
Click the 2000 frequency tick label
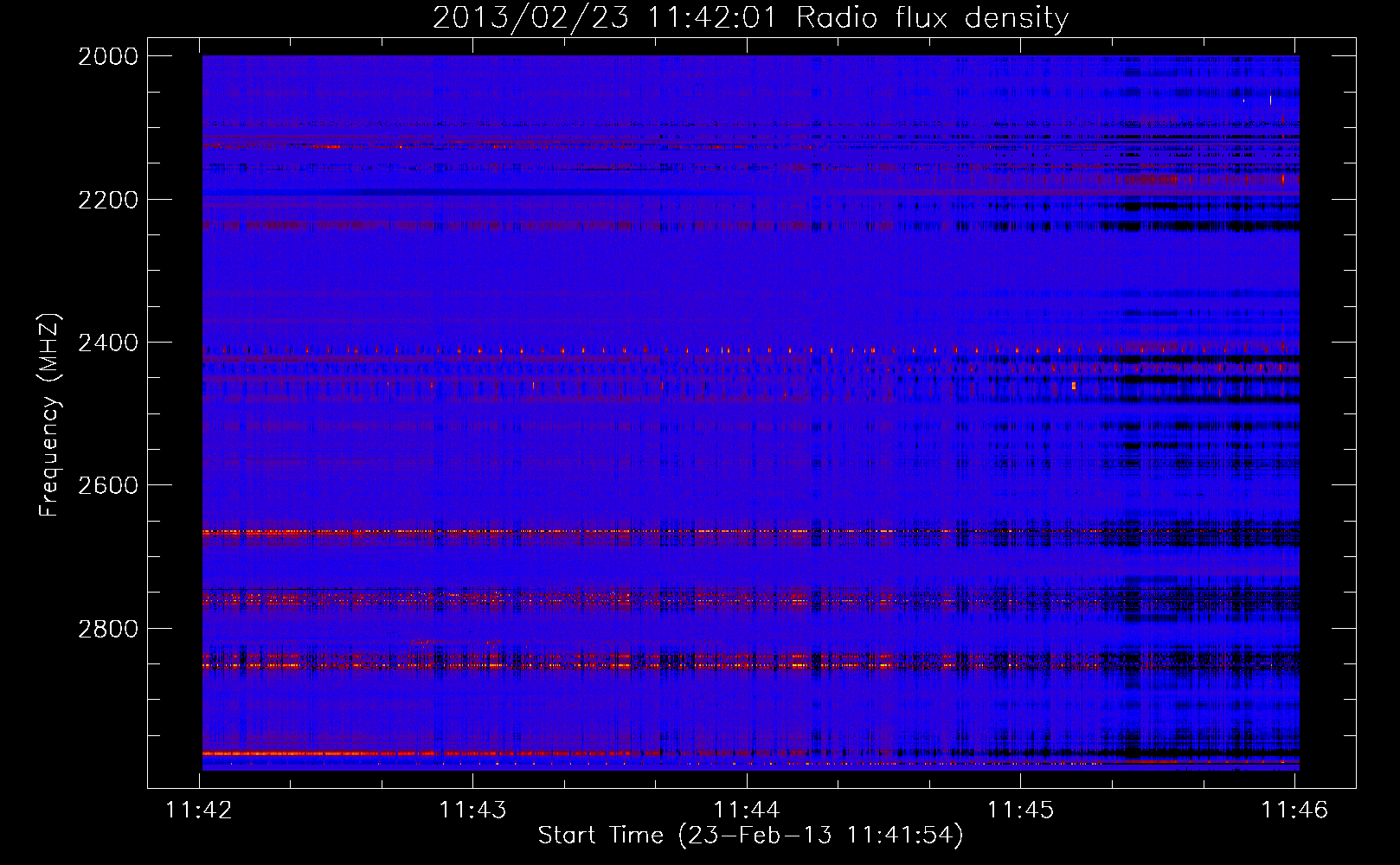coord(108,56)
